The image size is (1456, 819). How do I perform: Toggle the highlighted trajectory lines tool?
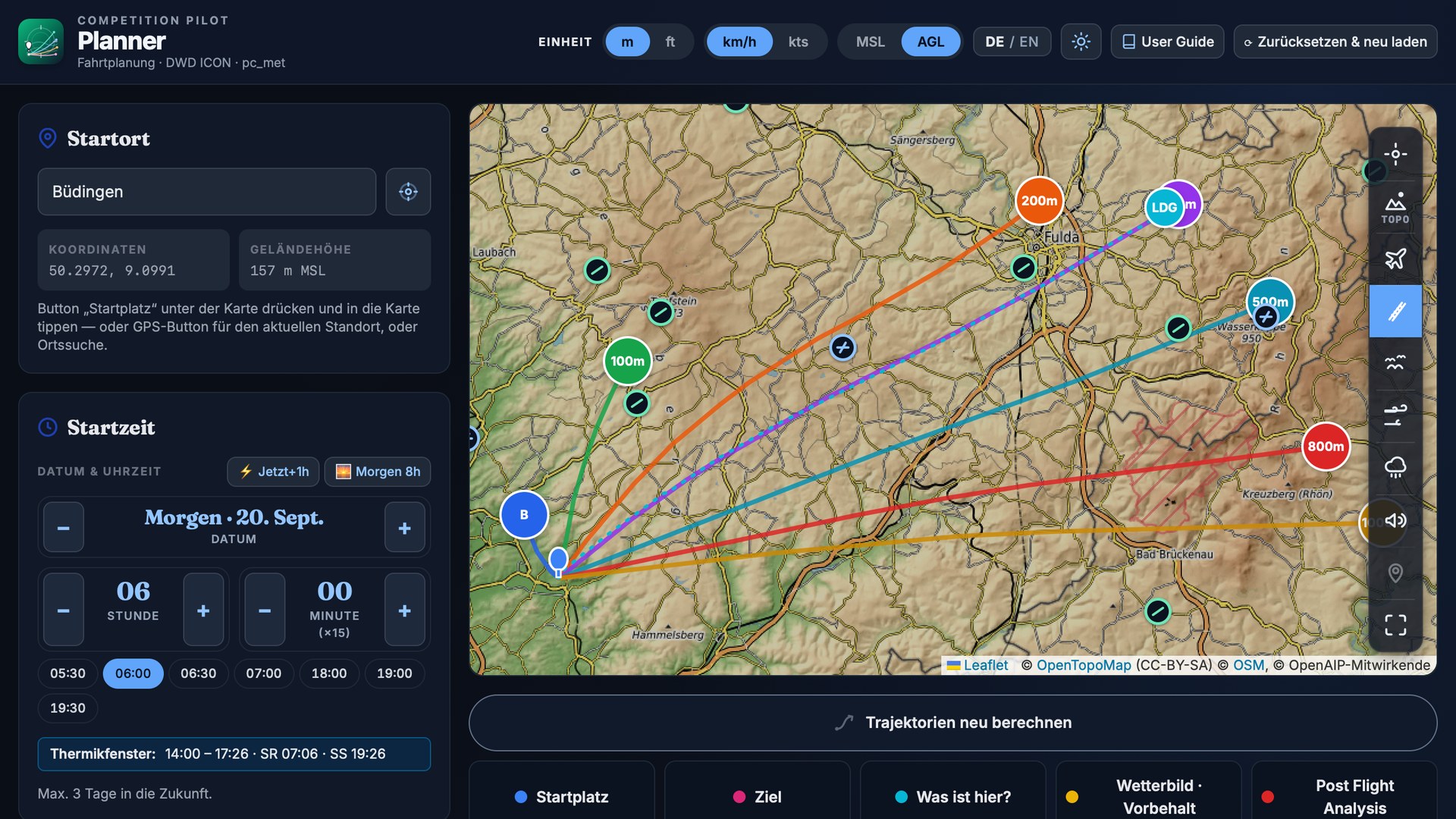pos(1395,311)
